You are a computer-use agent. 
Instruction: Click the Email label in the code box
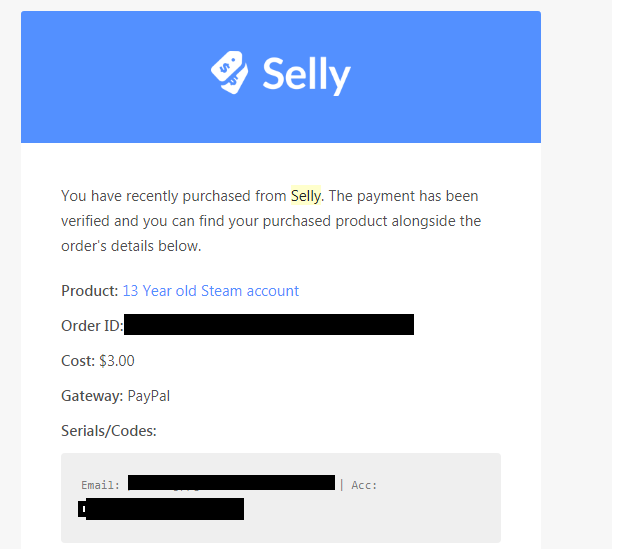click(100, 485)
